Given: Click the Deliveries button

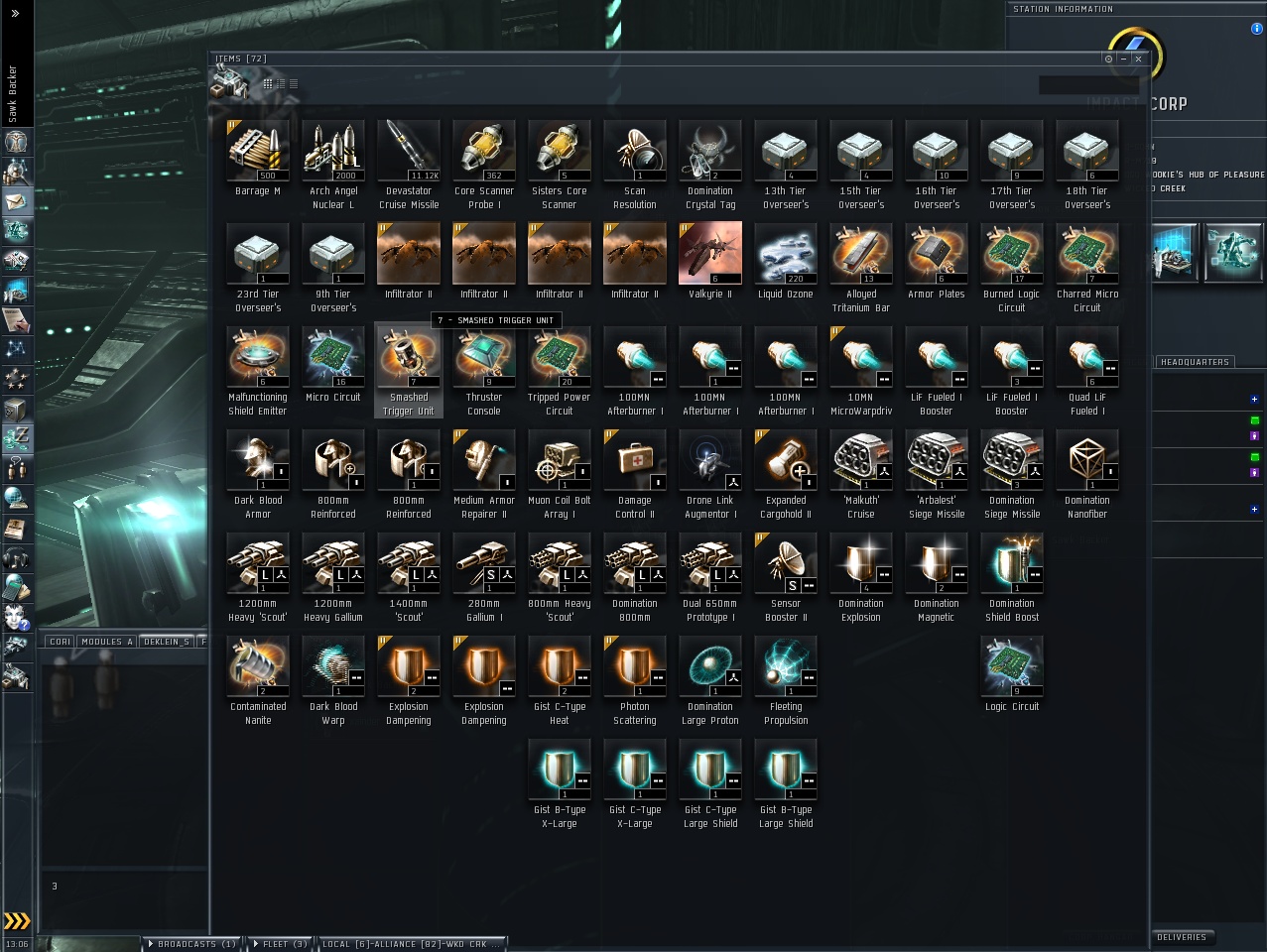Looking at the screenshot, I should 1182,937.
